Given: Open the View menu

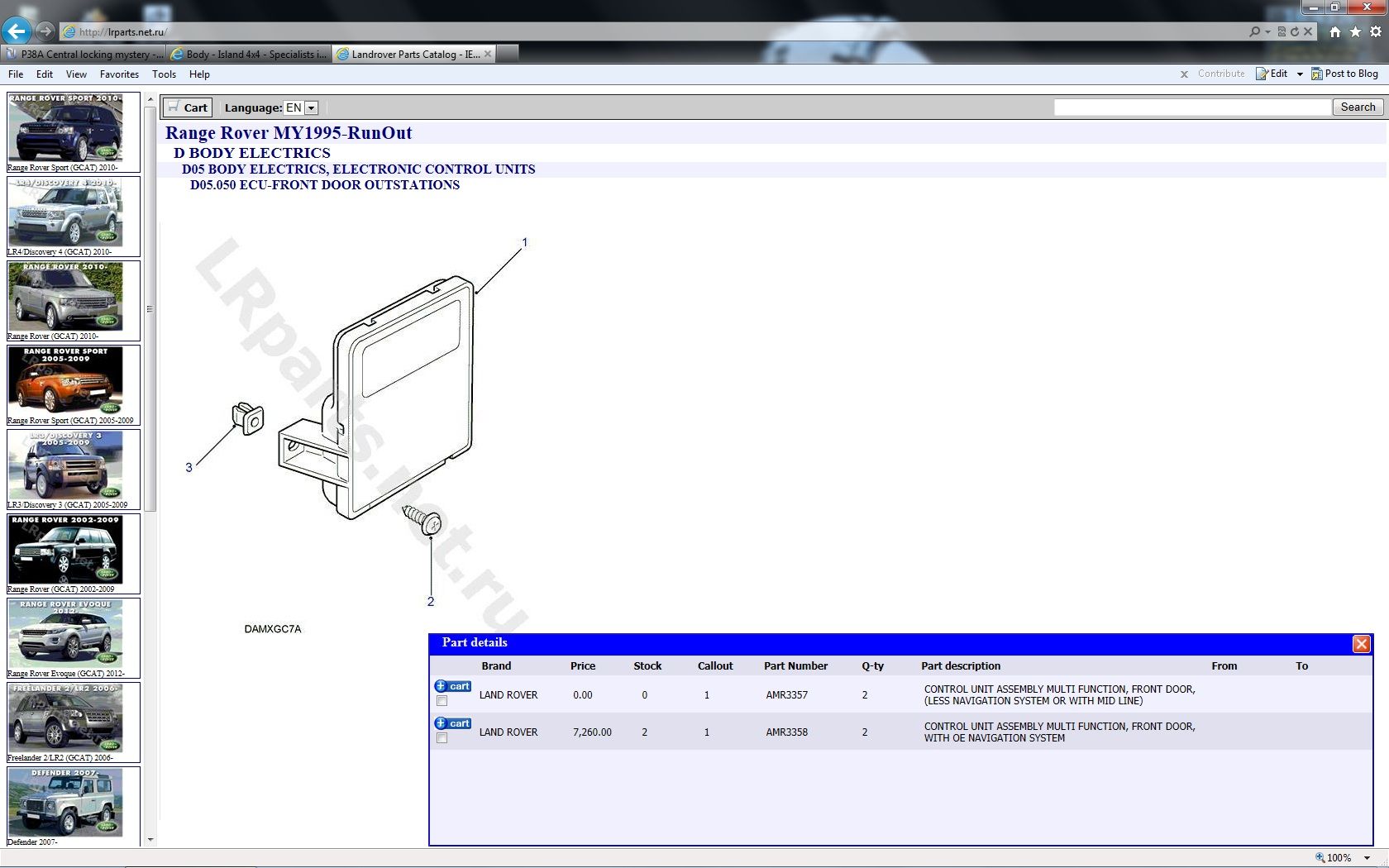Looking at the screenshot, I should tap(76, 74).
